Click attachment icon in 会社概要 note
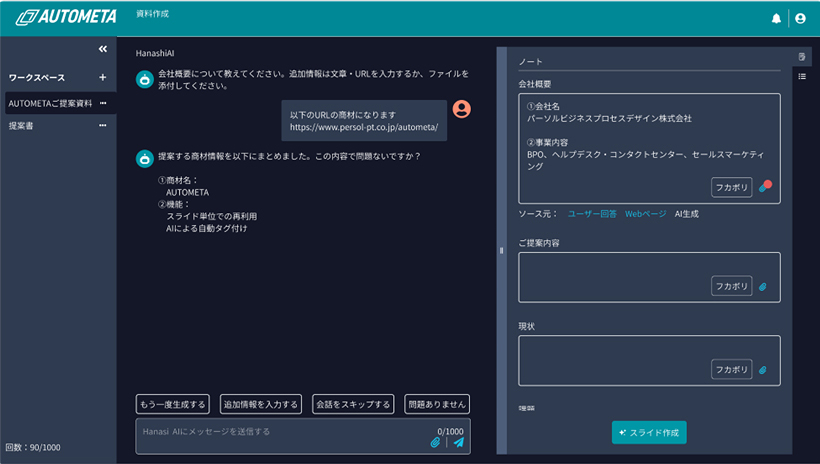 click(x=763, y=187)
